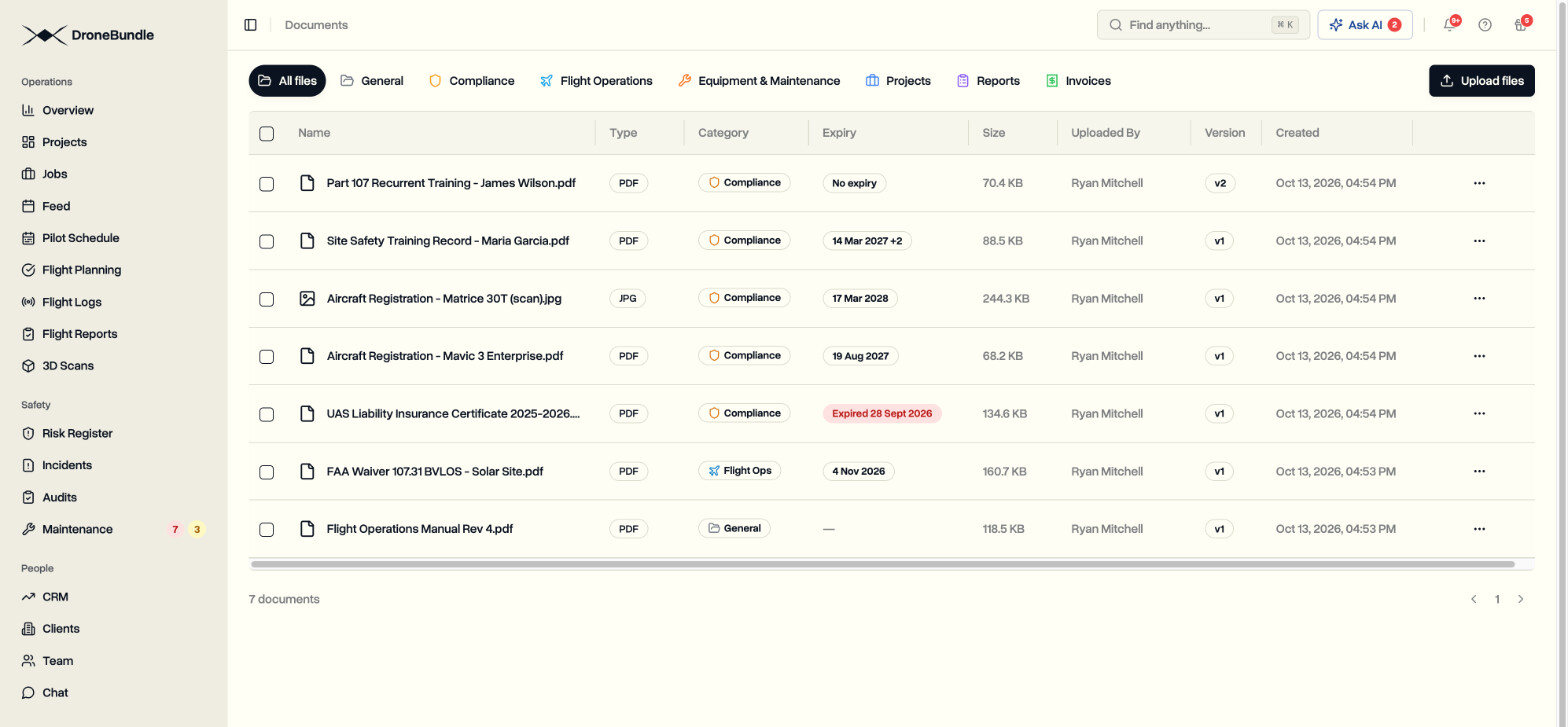1568x727 pixels.
Task: Open row actions for Flight Operations Manual
Action: click(x=1479, y=529)
